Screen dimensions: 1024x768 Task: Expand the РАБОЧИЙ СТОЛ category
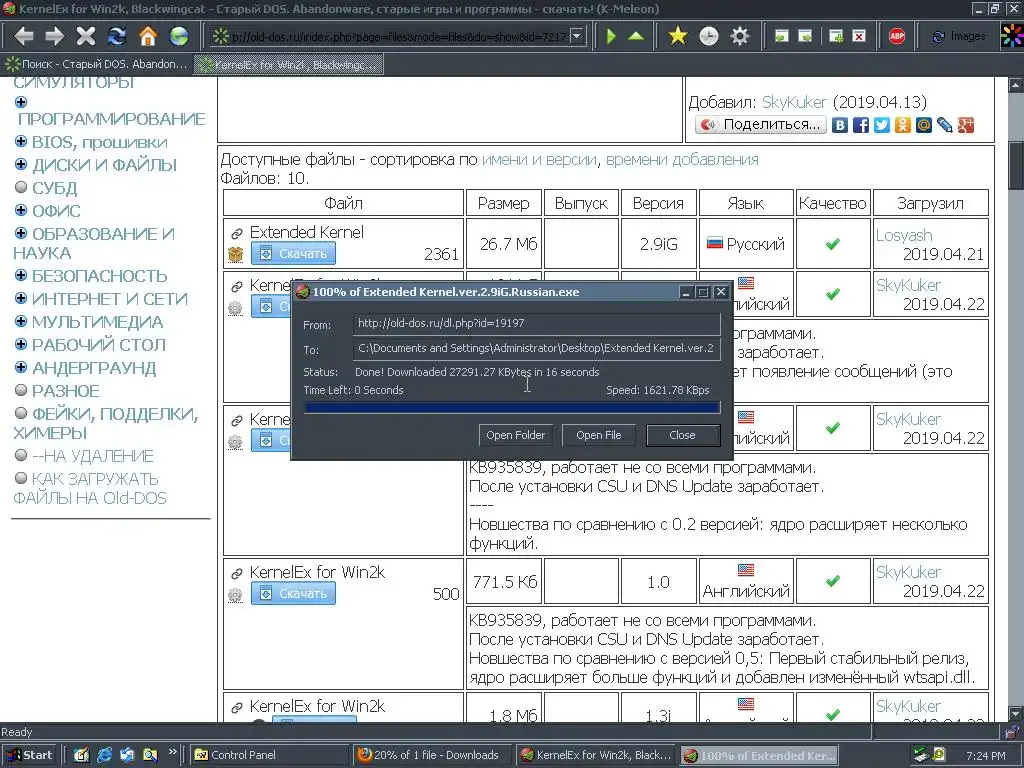tap(21, 344)
